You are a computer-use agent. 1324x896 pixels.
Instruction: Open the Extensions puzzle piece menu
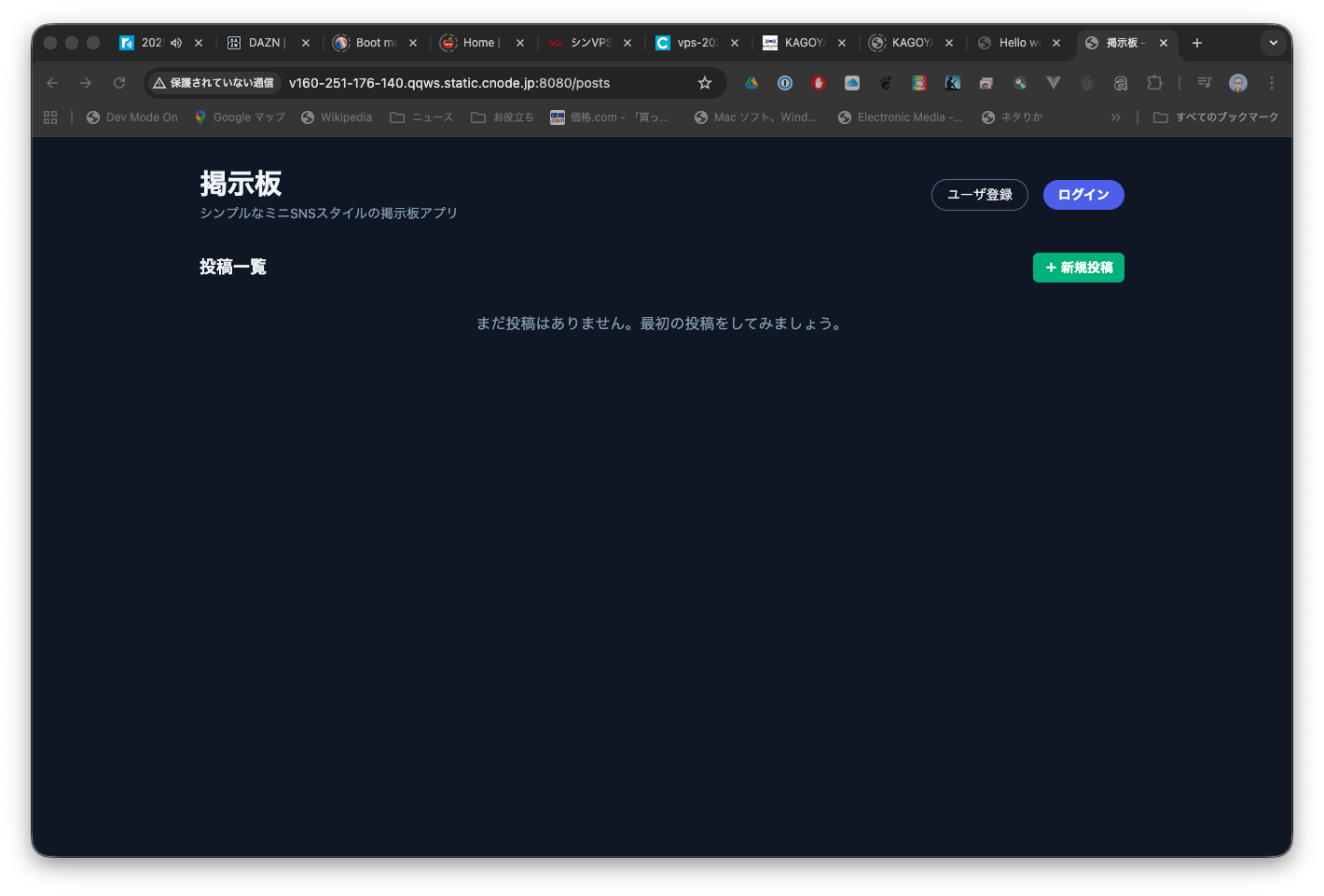coord(1154,83)
